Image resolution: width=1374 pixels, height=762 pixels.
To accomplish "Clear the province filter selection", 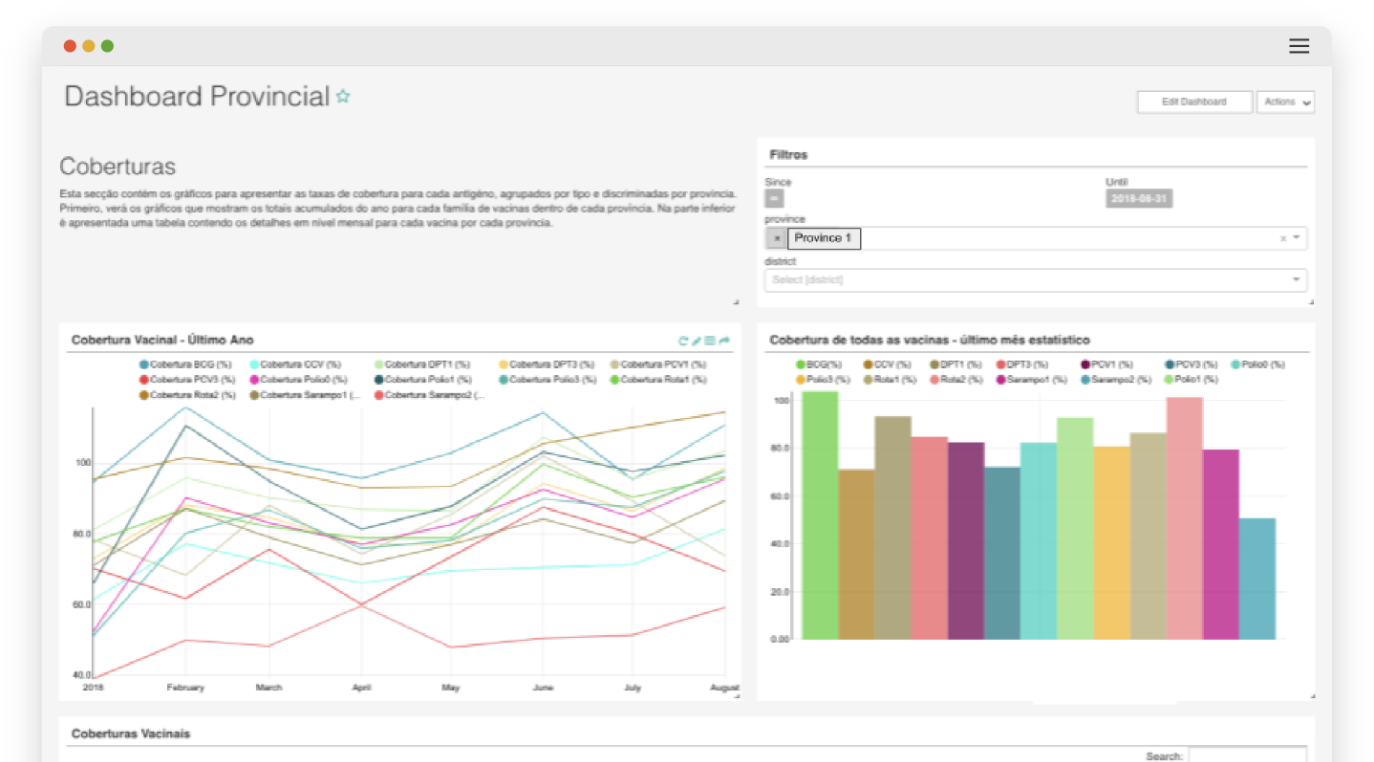I will (1283, 239).
